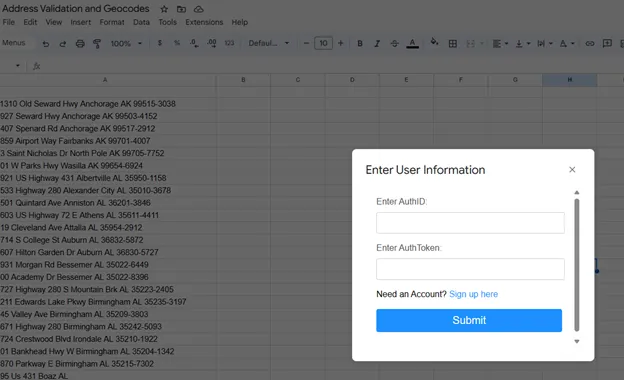This screenshot has width=624, height=380.
Task: Open the File menu
Action: coord(8,22)
